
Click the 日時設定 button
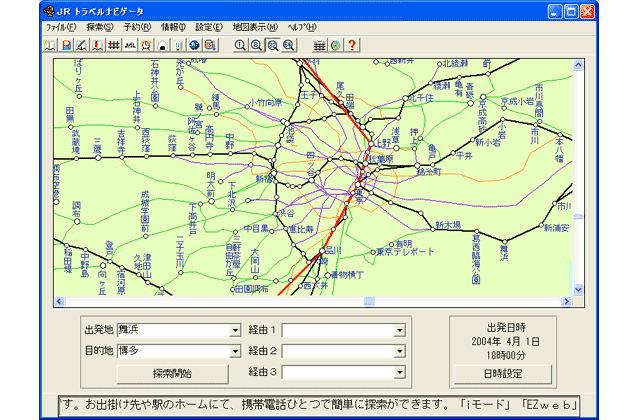tap(503, 374)
